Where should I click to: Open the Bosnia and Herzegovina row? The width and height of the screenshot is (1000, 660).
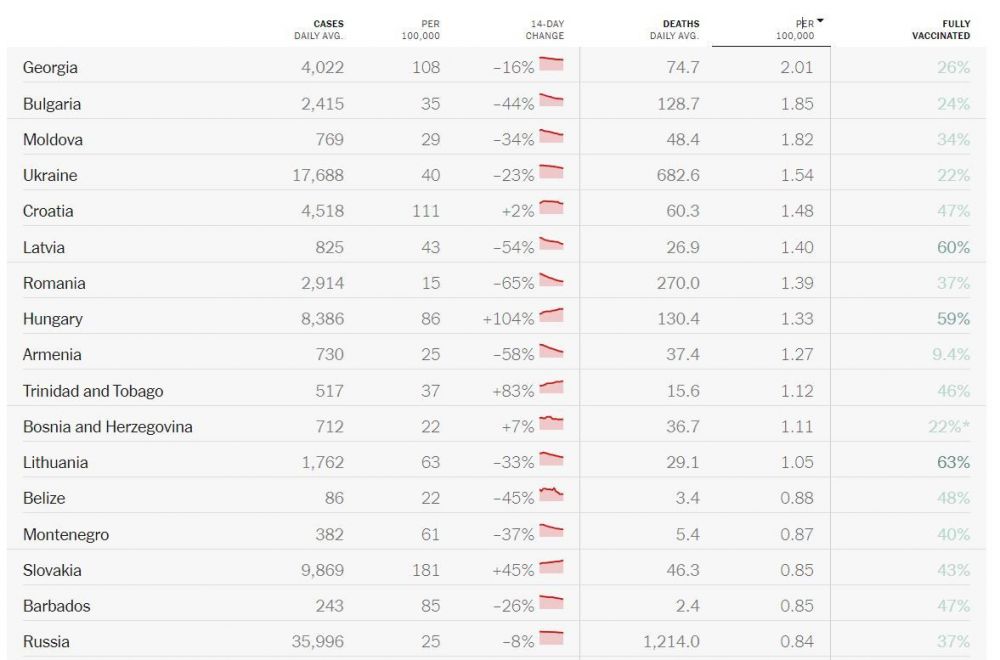[x=108, y=427]
